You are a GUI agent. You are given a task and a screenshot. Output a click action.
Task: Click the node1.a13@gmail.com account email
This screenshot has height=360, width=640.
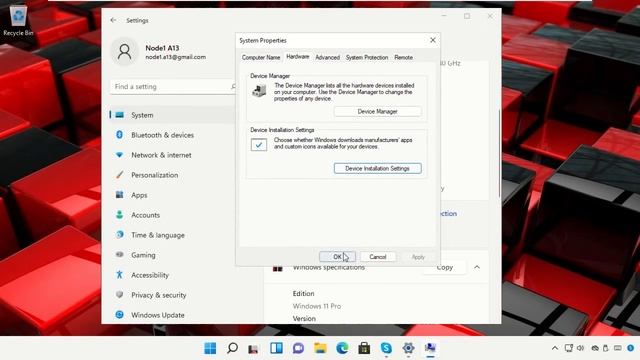[x=176, y=57]
